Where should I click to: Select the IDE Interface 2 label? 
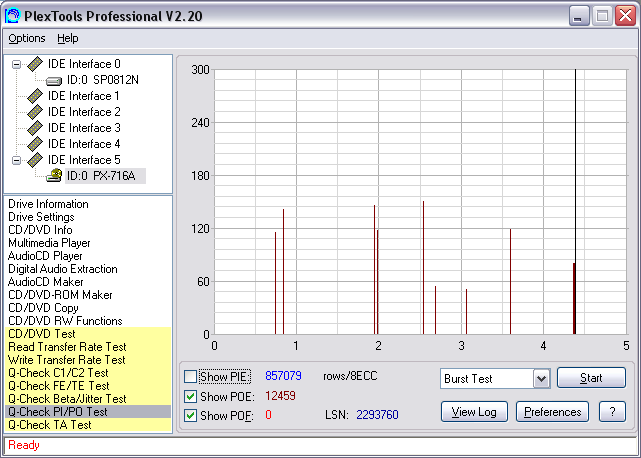click(84, 112)
